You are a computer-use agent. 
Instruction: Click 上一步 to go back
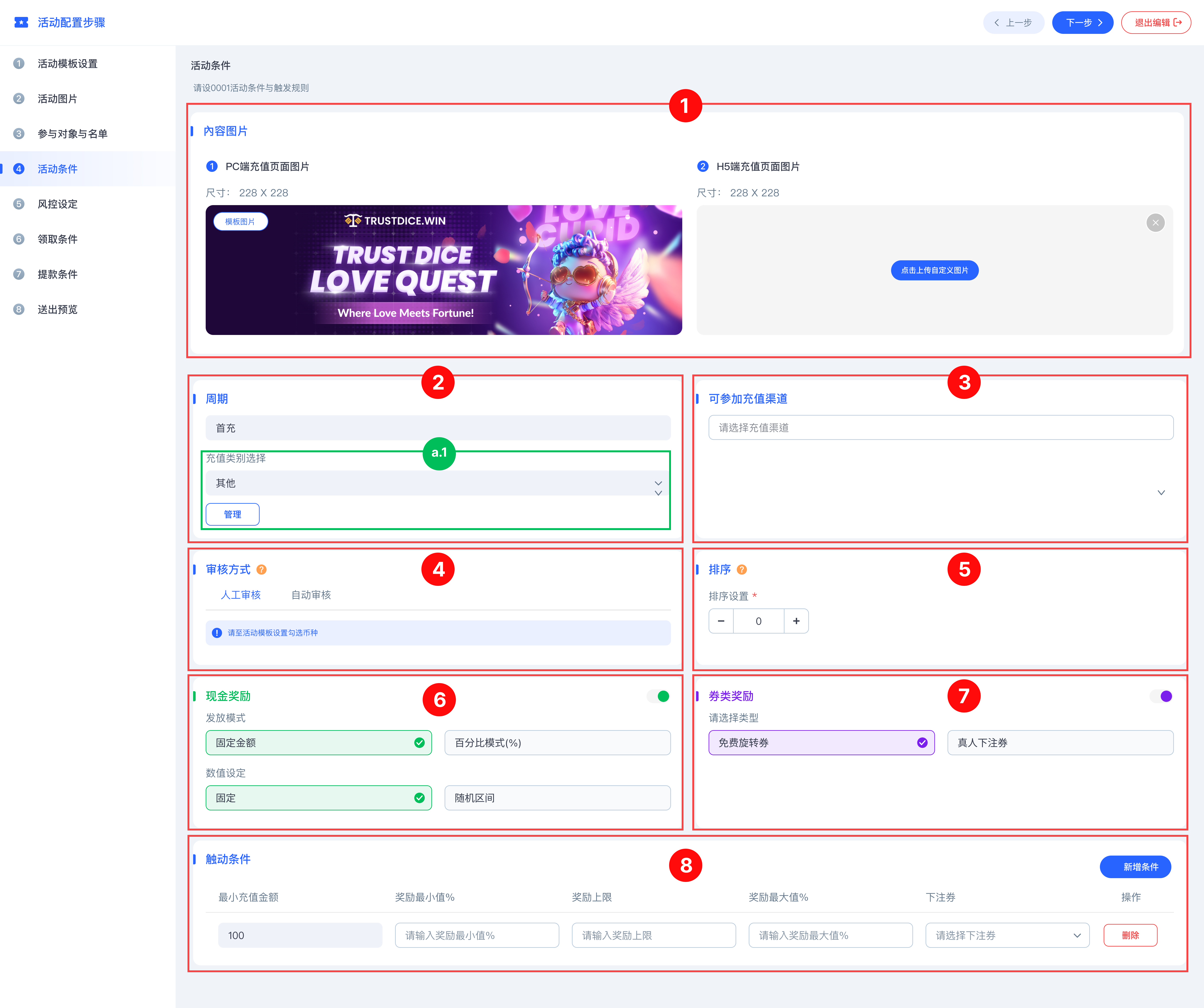click(1014, 22)
